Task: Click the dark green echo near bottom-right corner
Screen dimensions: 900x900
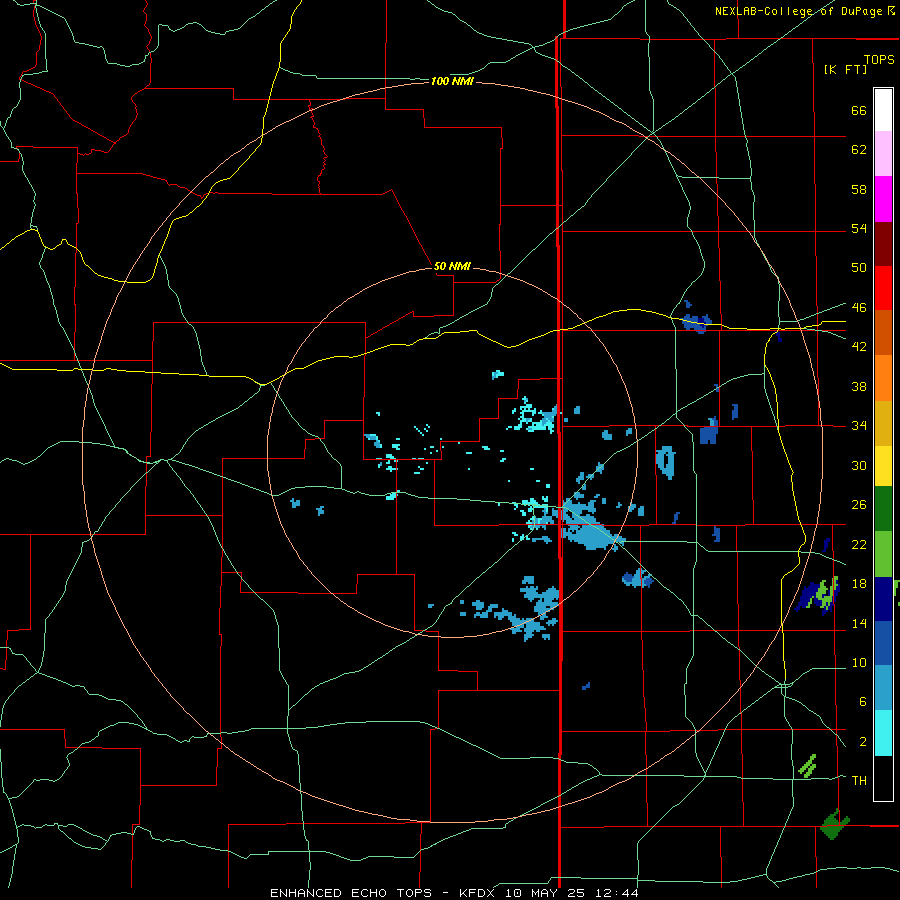Action: pos(834,824)
